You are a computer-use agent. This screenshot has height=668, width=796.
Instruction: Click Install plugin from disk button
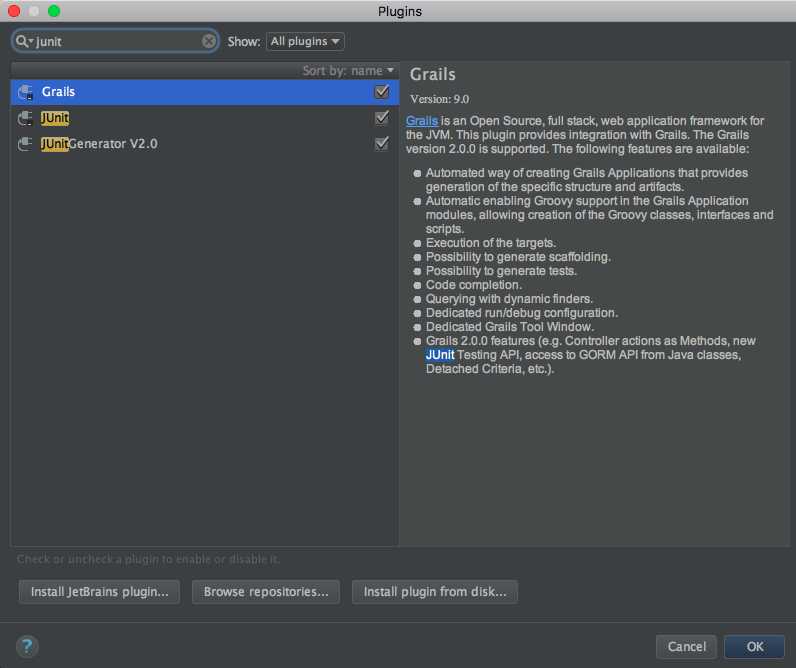coord(435,592)
